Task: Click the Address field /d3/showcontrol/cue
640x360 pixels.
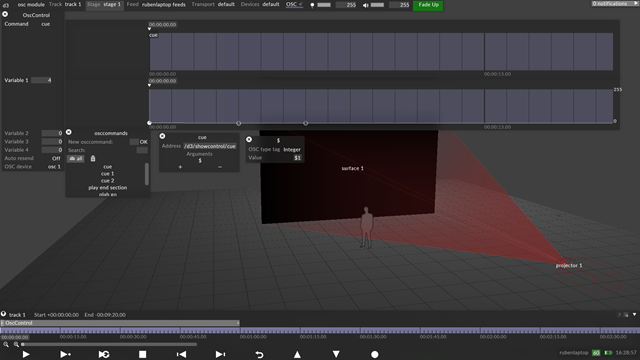Action: click(x=210, y=146)
